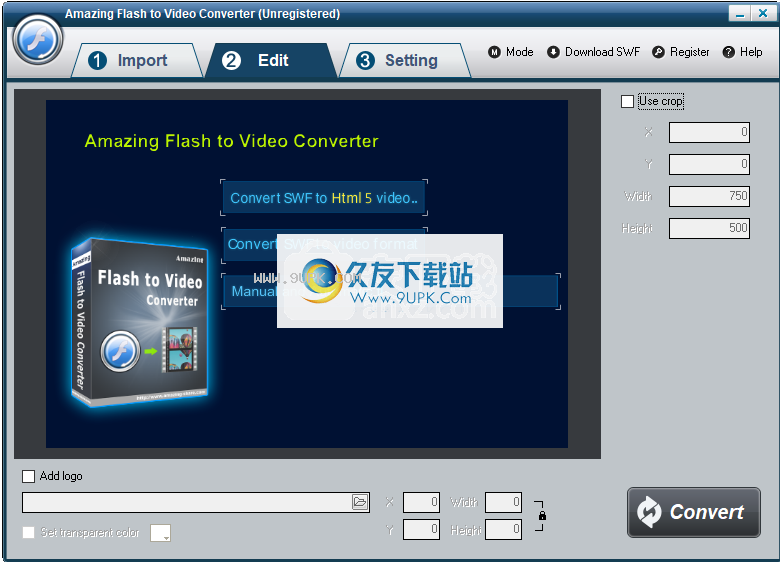Switch to the Edit tab
This screenshot has width=780, height=562.
[x=271, y=60]
